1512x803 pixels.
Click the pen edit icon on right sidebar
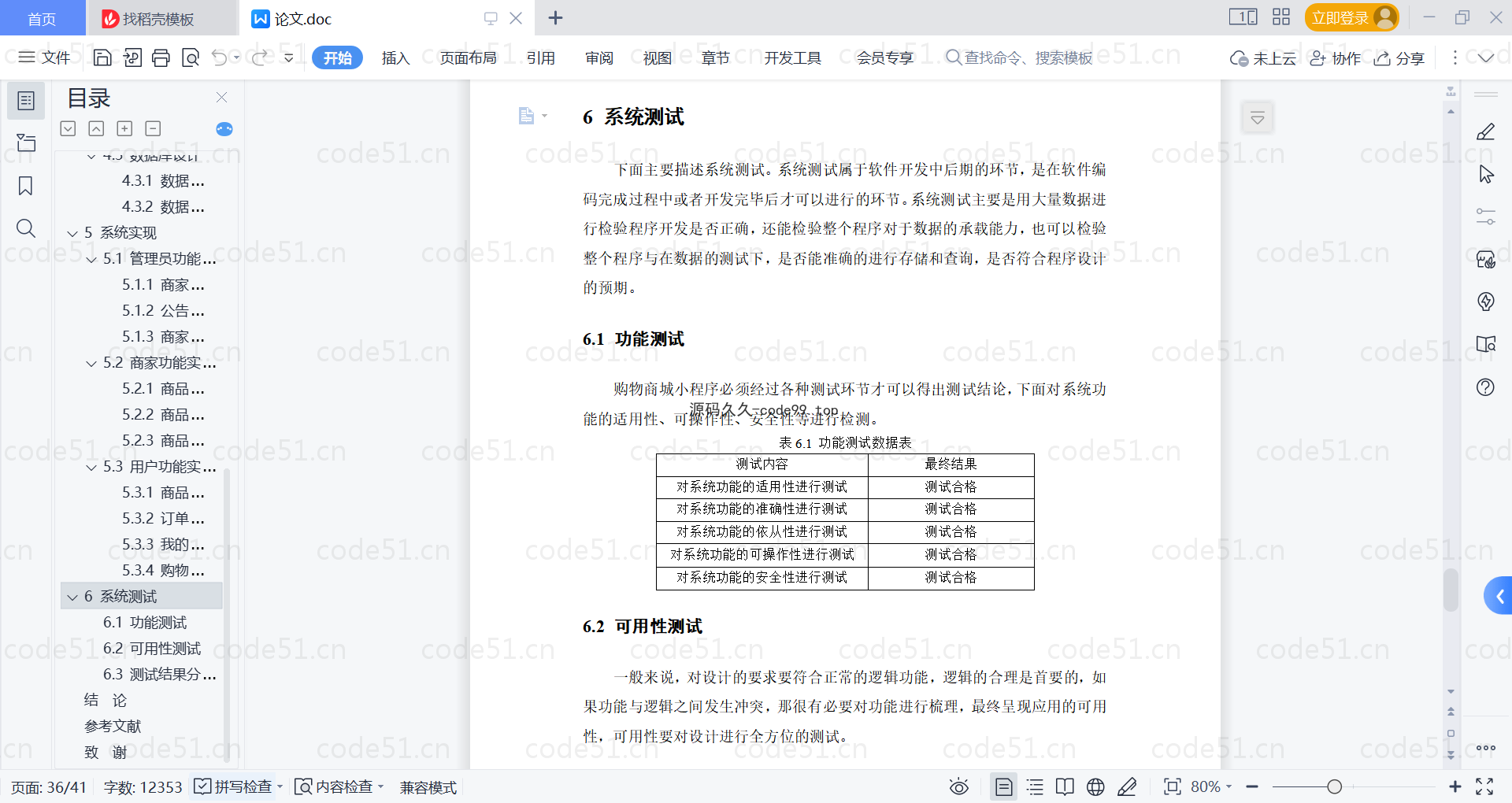tap(1486, 131)
